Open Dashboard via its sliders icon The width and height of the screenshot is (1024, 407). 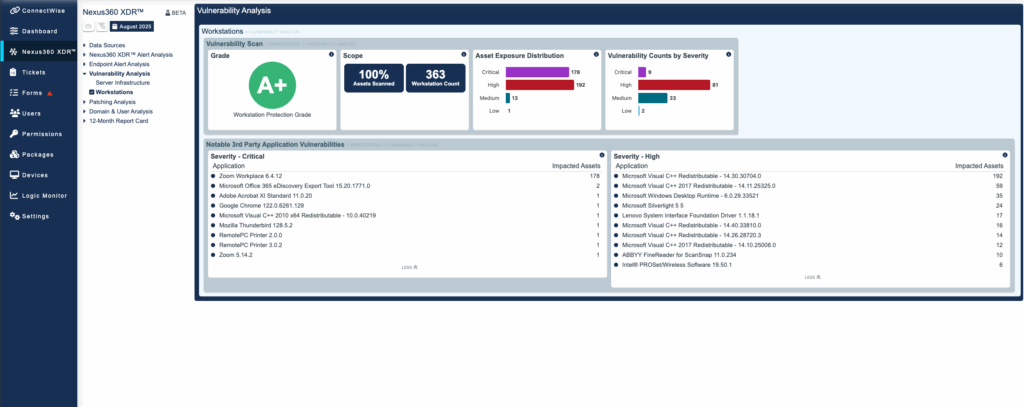pyautogui.click(x=14, y=31)
